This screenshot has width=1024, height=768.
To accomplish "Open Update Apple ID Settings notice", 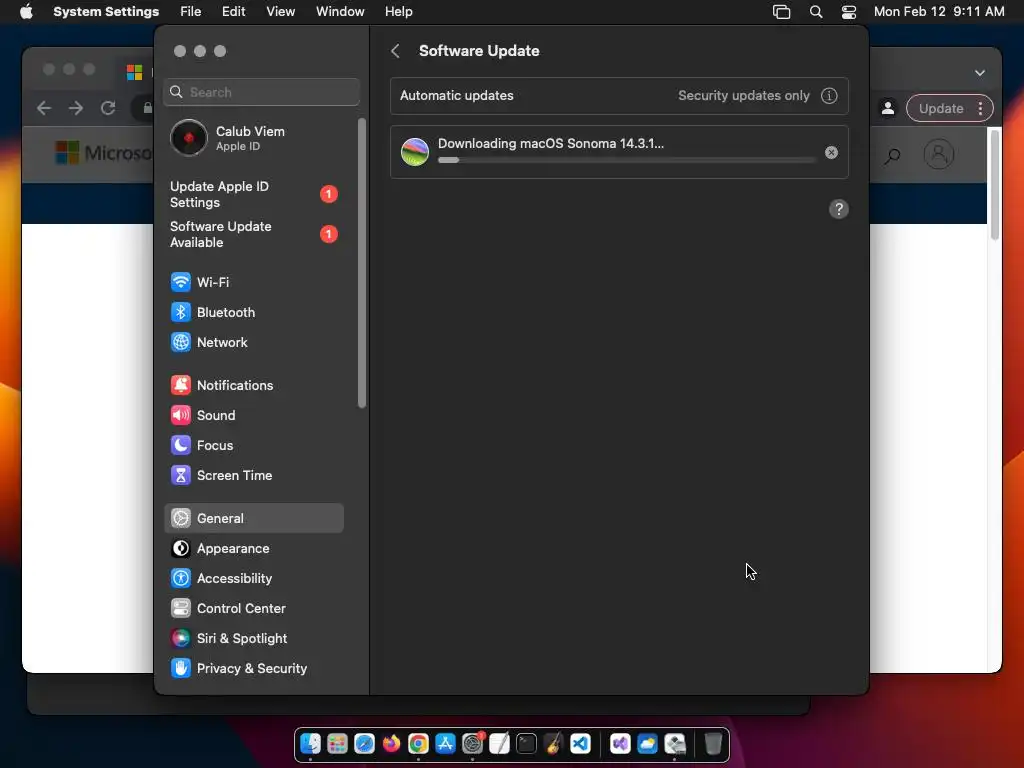I will pyautogui.click(x=253, y=194).
